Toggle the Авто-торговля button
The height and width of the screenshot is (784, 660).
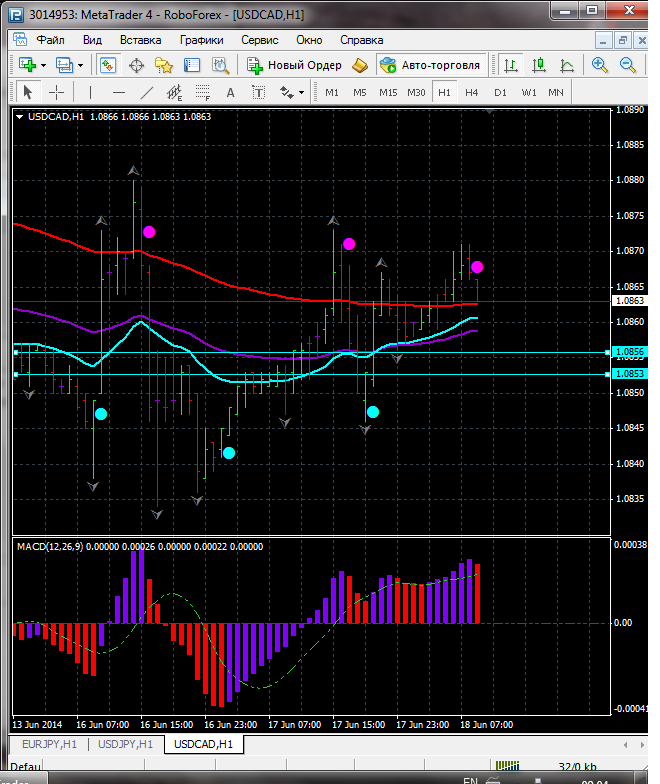tap(430, 65)
